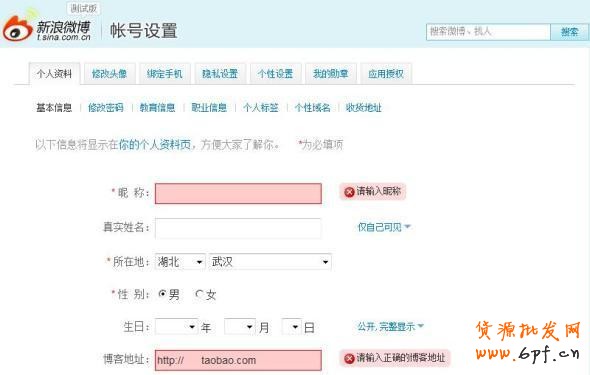Image resolution: width=590 pixels, height=375 pixels.
Task: Open the birthday year dropdown
Action: click(x=176, y=326)
